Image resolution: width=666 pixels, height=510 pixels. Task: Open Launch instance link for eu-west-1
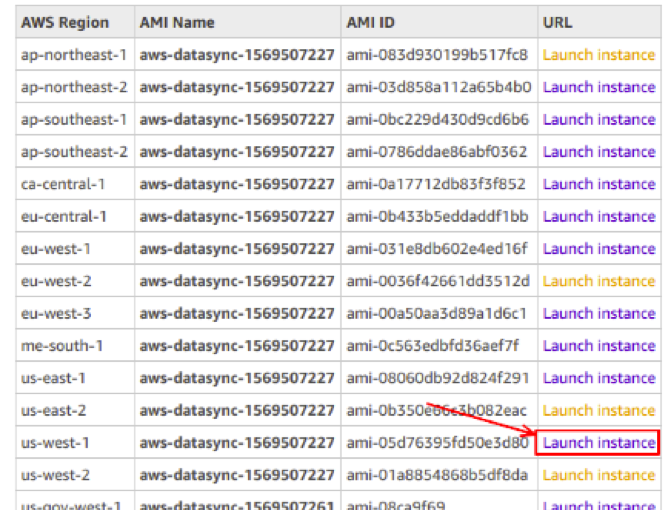599,249
